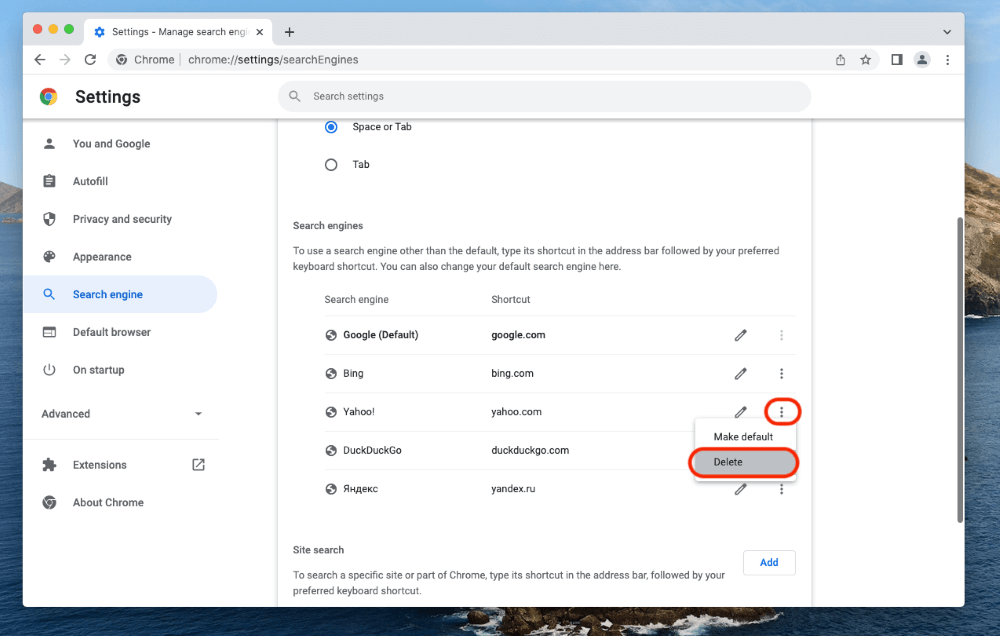Click the Add button for Site search
Screen dimensions: 1000x636
pos(768,562)
